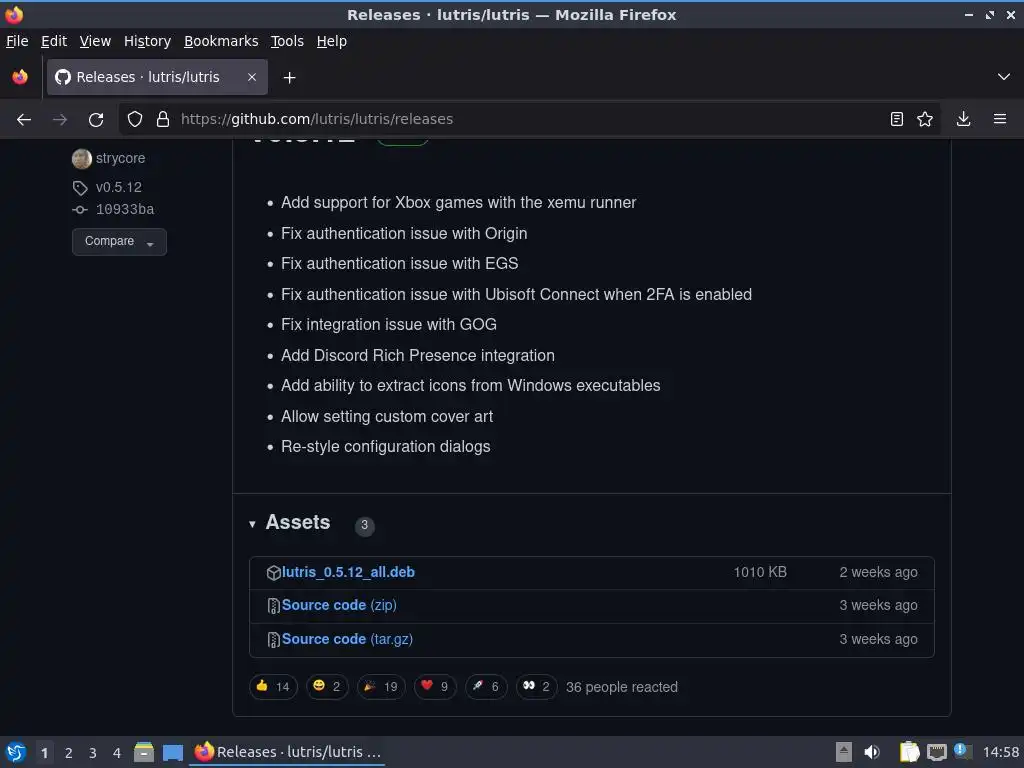Screen dimensions: 1024x768
Task: Close the Releases lutris/lutris tab
Action: (251, 77)
